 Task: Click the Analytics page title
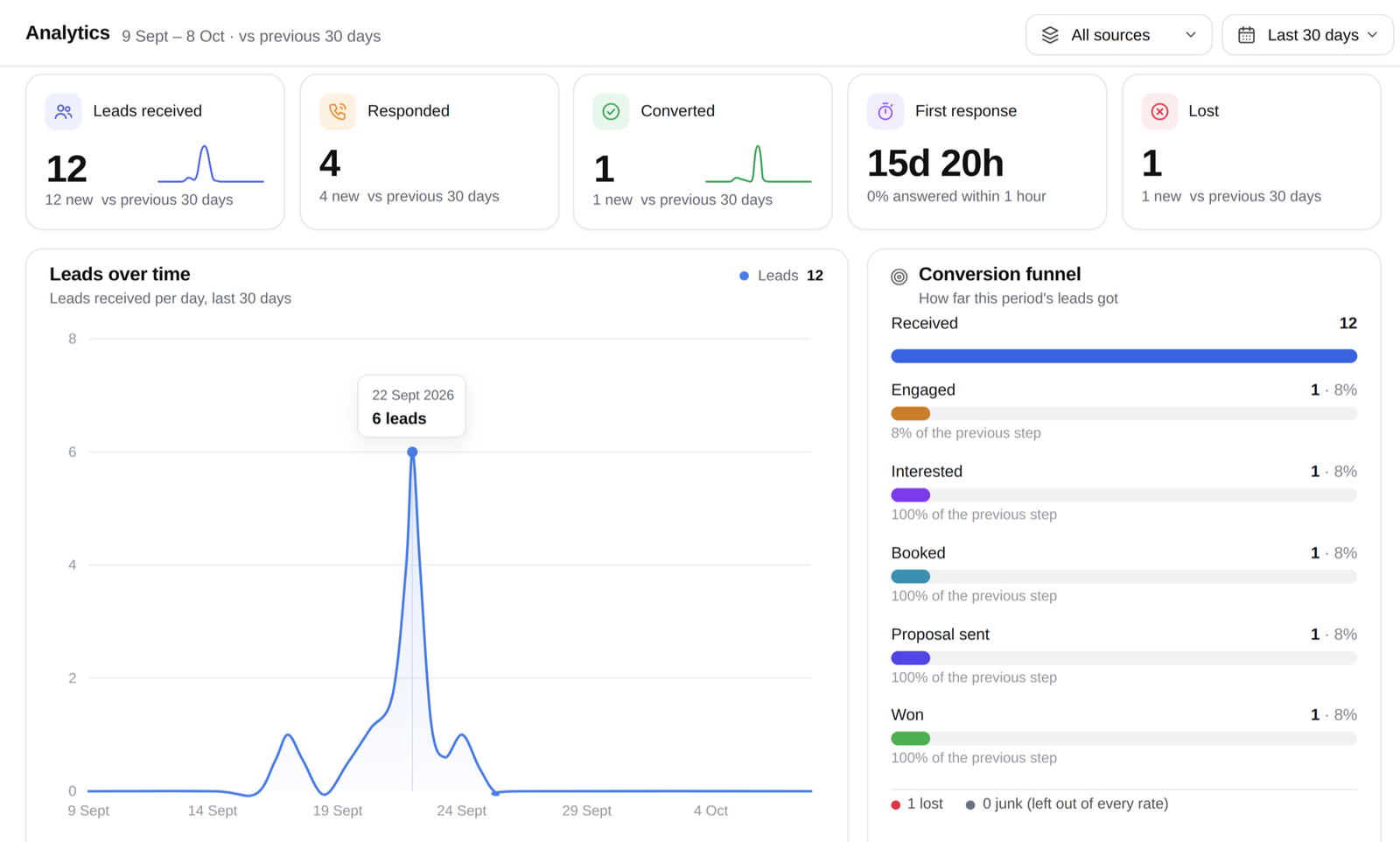click(x=67, y=33)
